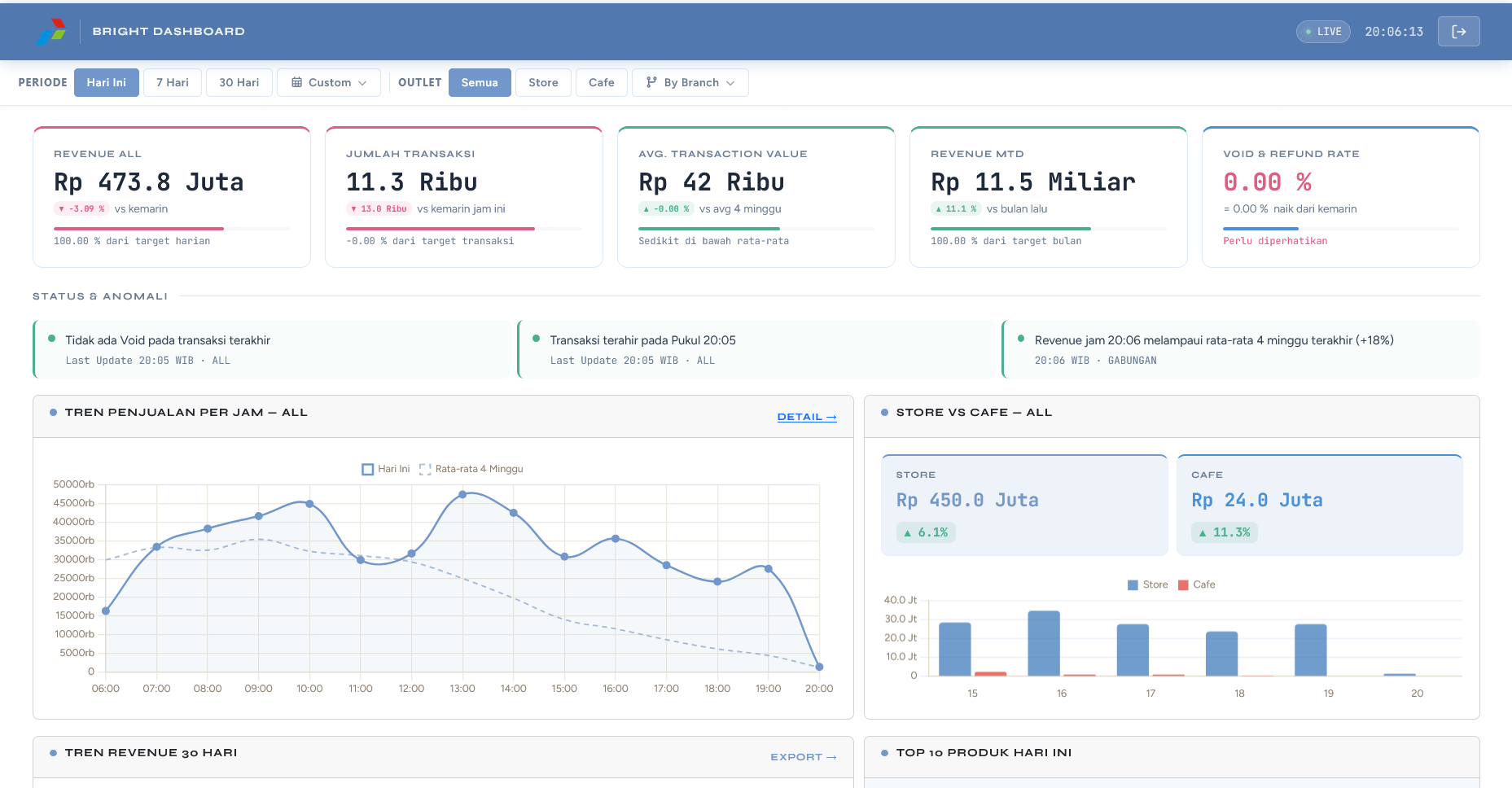Click the Avg. Transaction Value card
Image resolution: width=1512 pixels, height=788 pixels.
tap(756, 197)
